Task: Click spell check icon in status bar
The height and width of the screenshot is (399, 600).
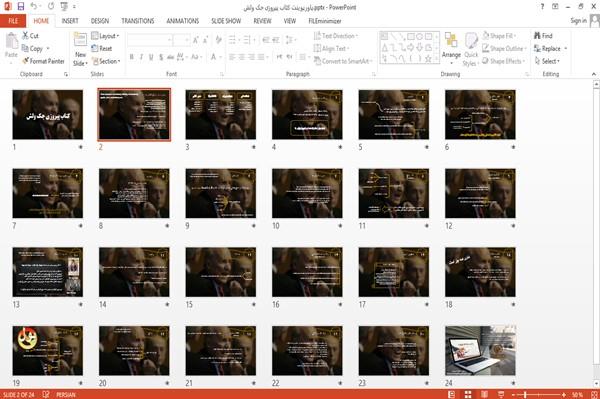Action: coord(46,394)
